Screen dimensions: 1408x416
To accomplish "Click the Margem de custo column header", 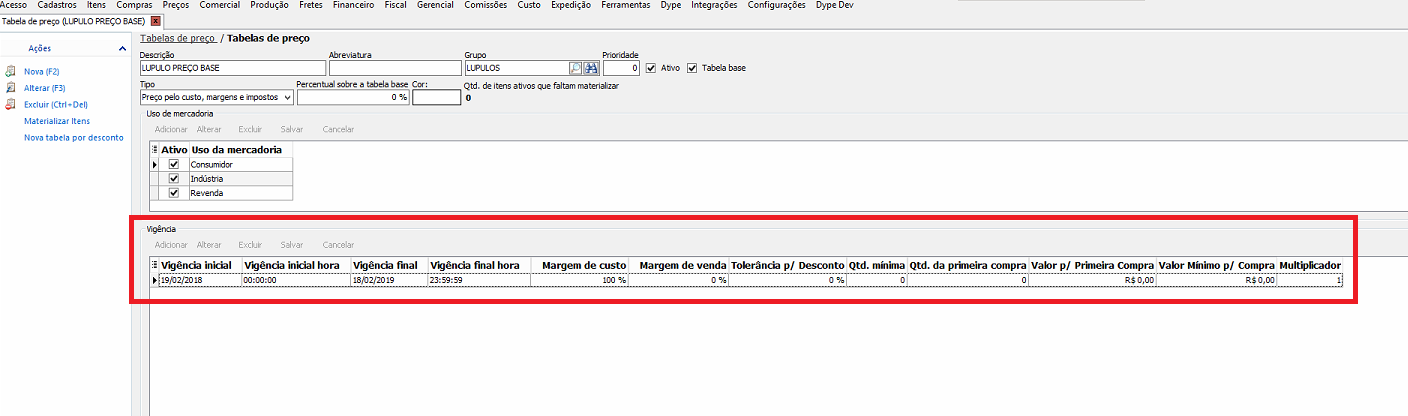I will pos(579,265).
